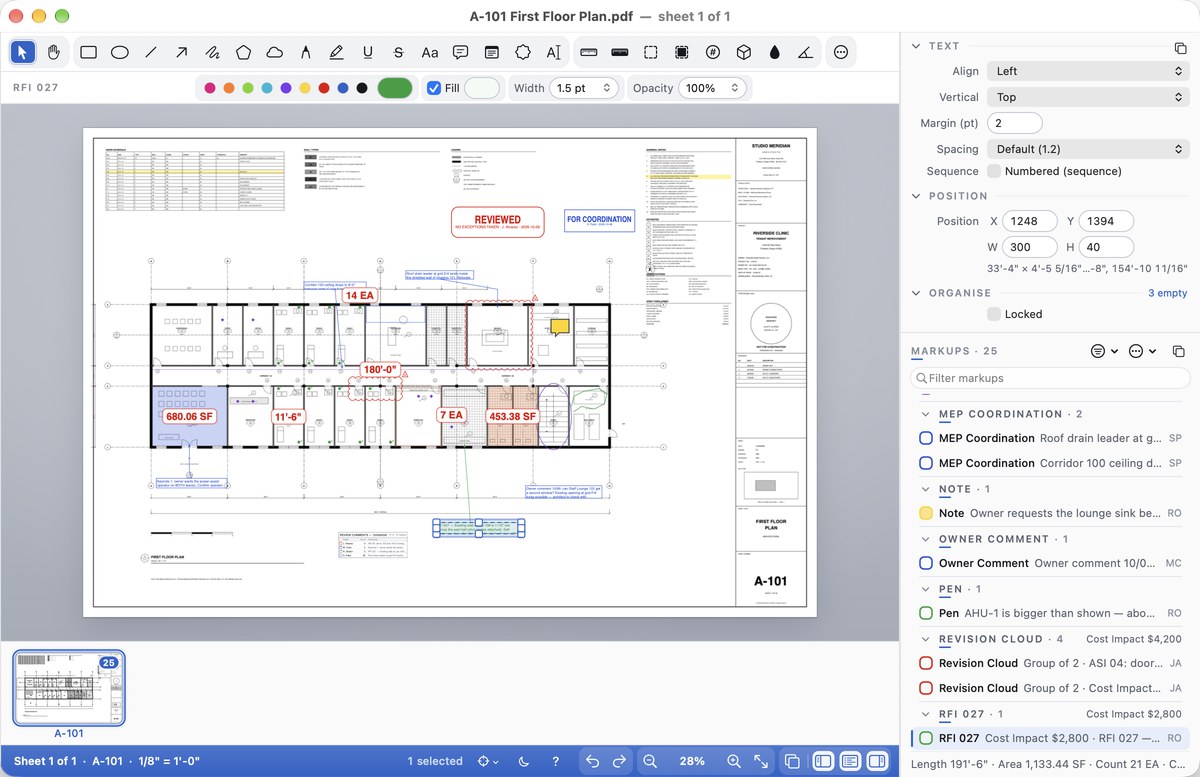Select the underline text tool

[367, 52]
